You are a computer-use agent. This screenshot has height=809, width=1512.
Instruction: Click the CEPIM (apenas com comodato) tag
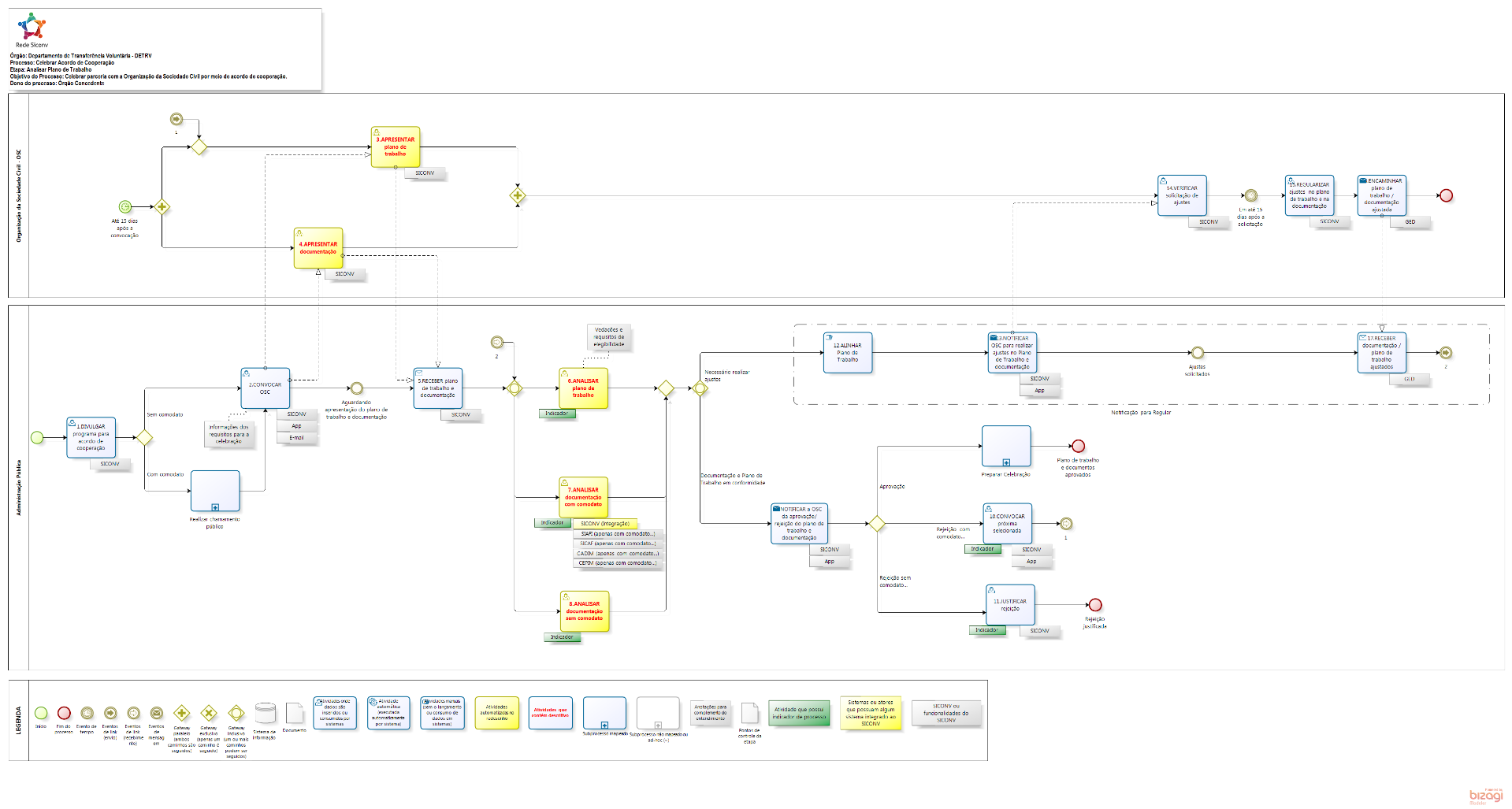617,563
